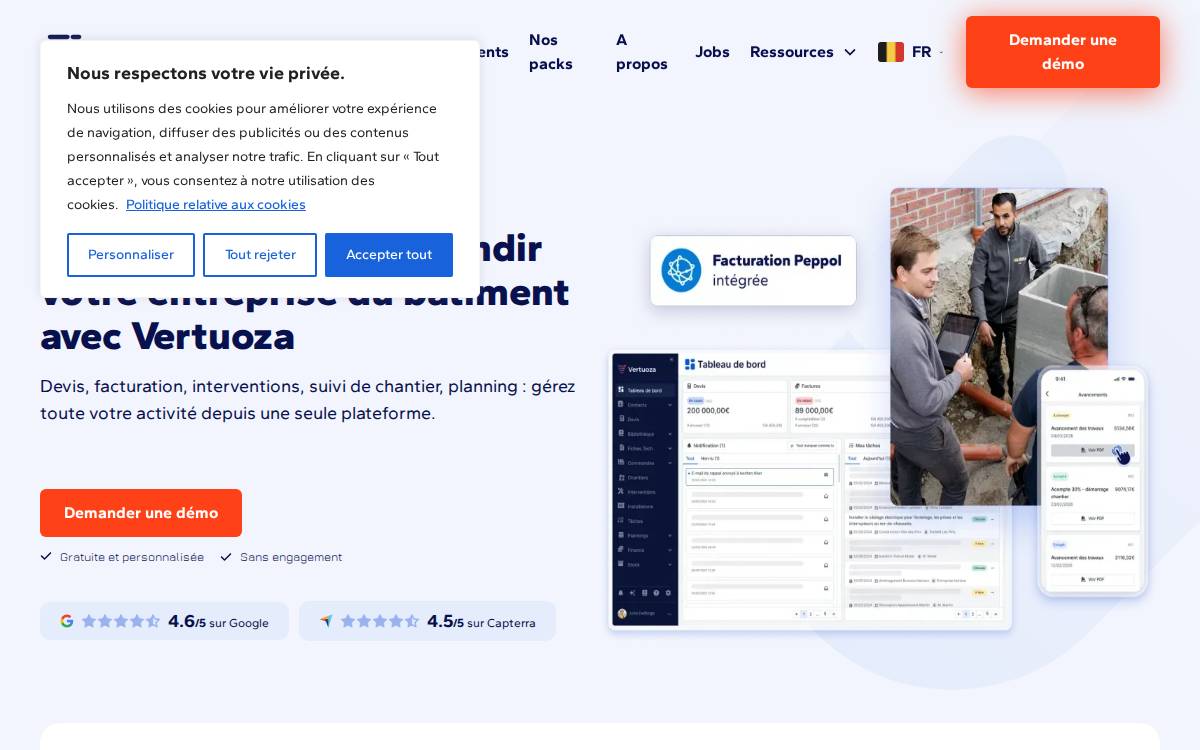Click the Peppol network icon
This screenshot has width=1200, height=750.
tap(681, 270)
